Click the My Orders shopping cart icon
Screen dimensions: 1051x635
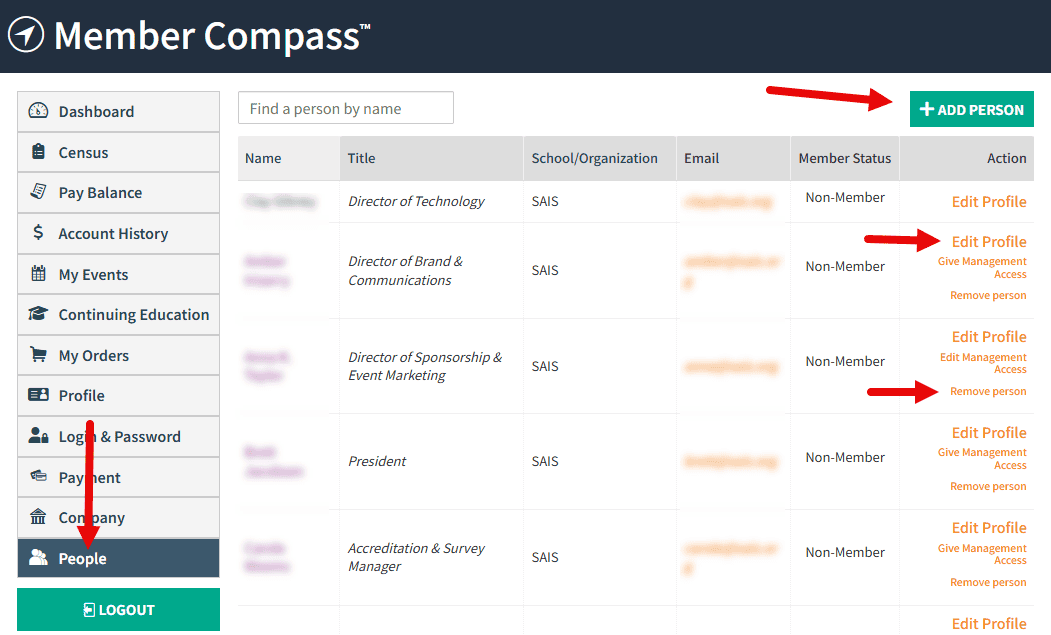coord(38,355)
